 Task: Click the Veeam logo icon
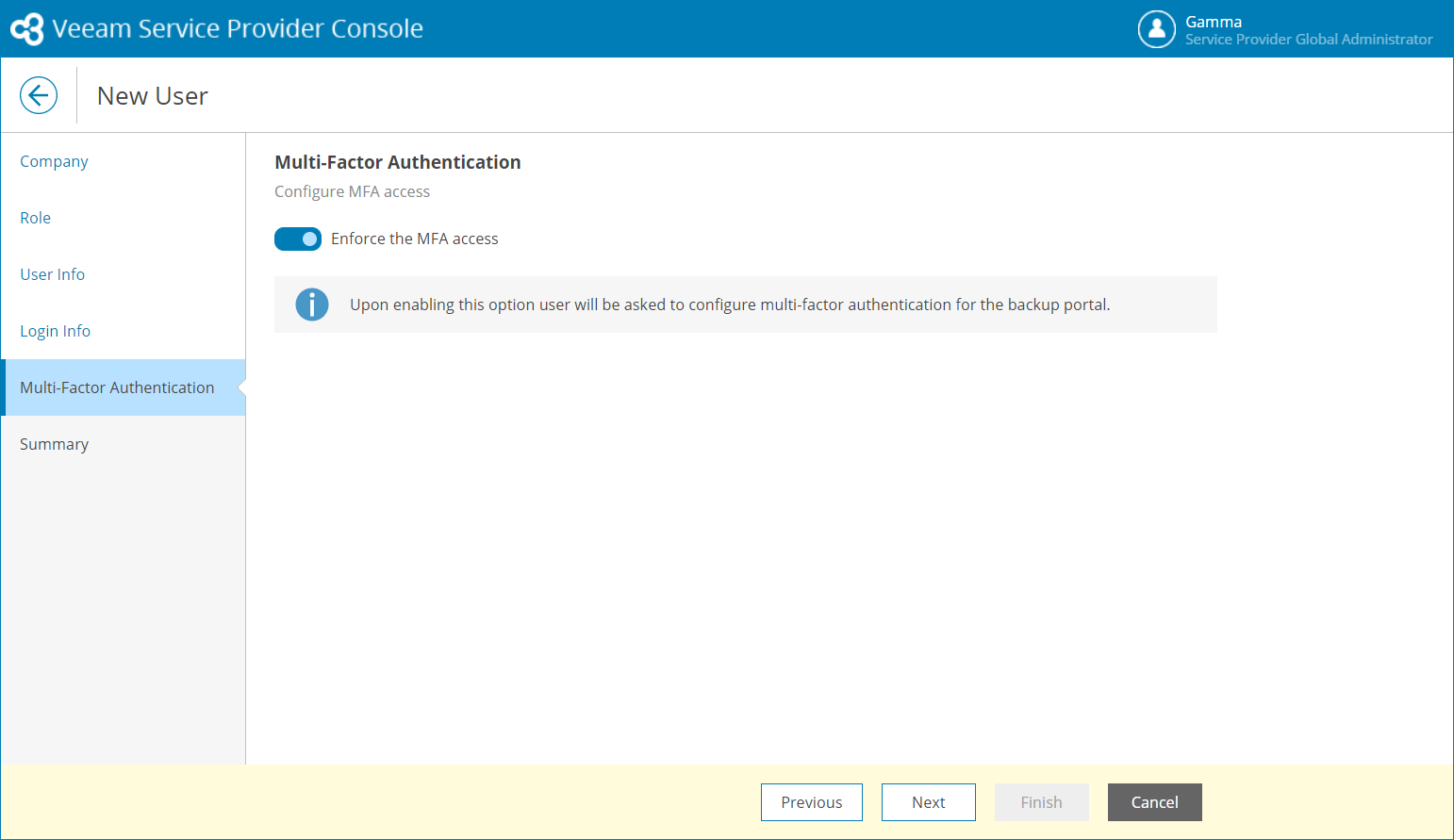[x=27, y=28]
